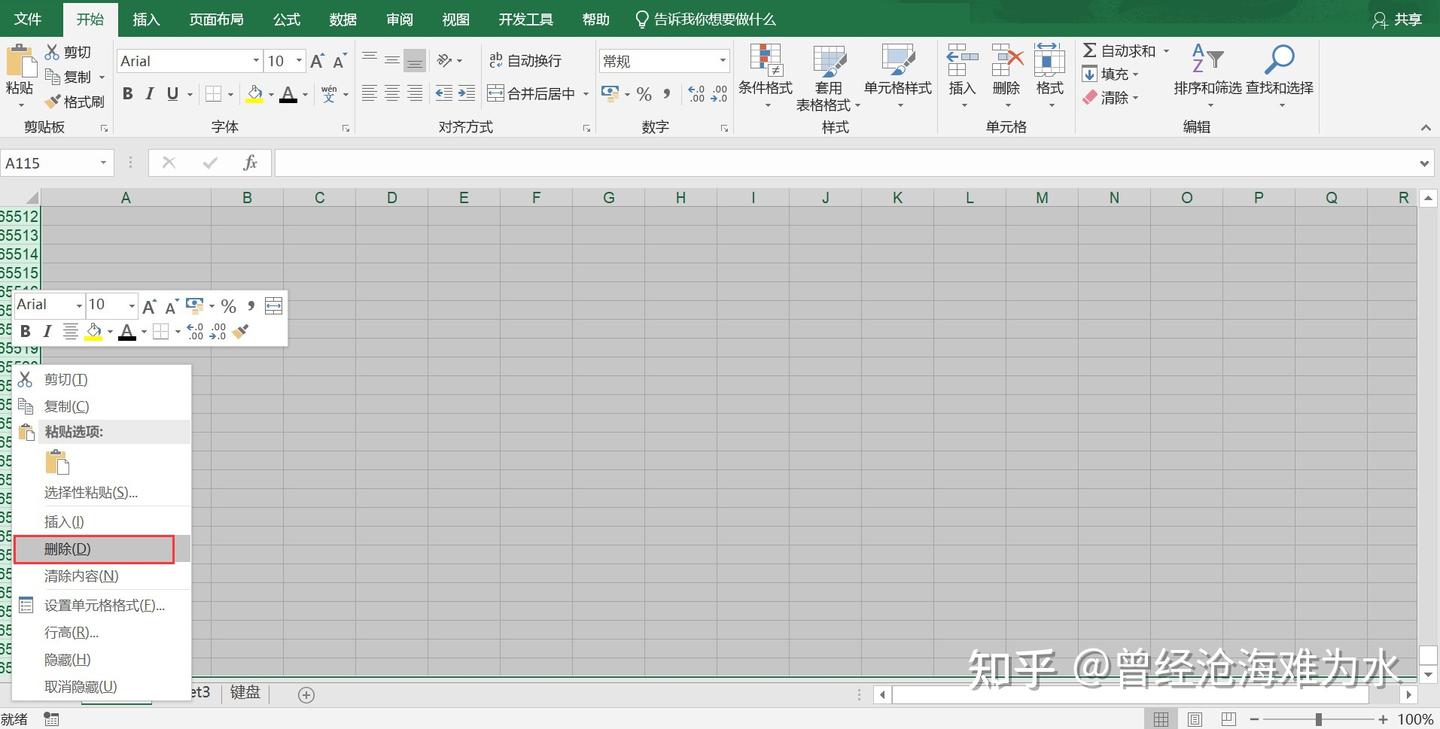1440x729 pixels.
Task: Click the ribbon Cut (剪切) scissors button
Action: click(x=67, y=52)
